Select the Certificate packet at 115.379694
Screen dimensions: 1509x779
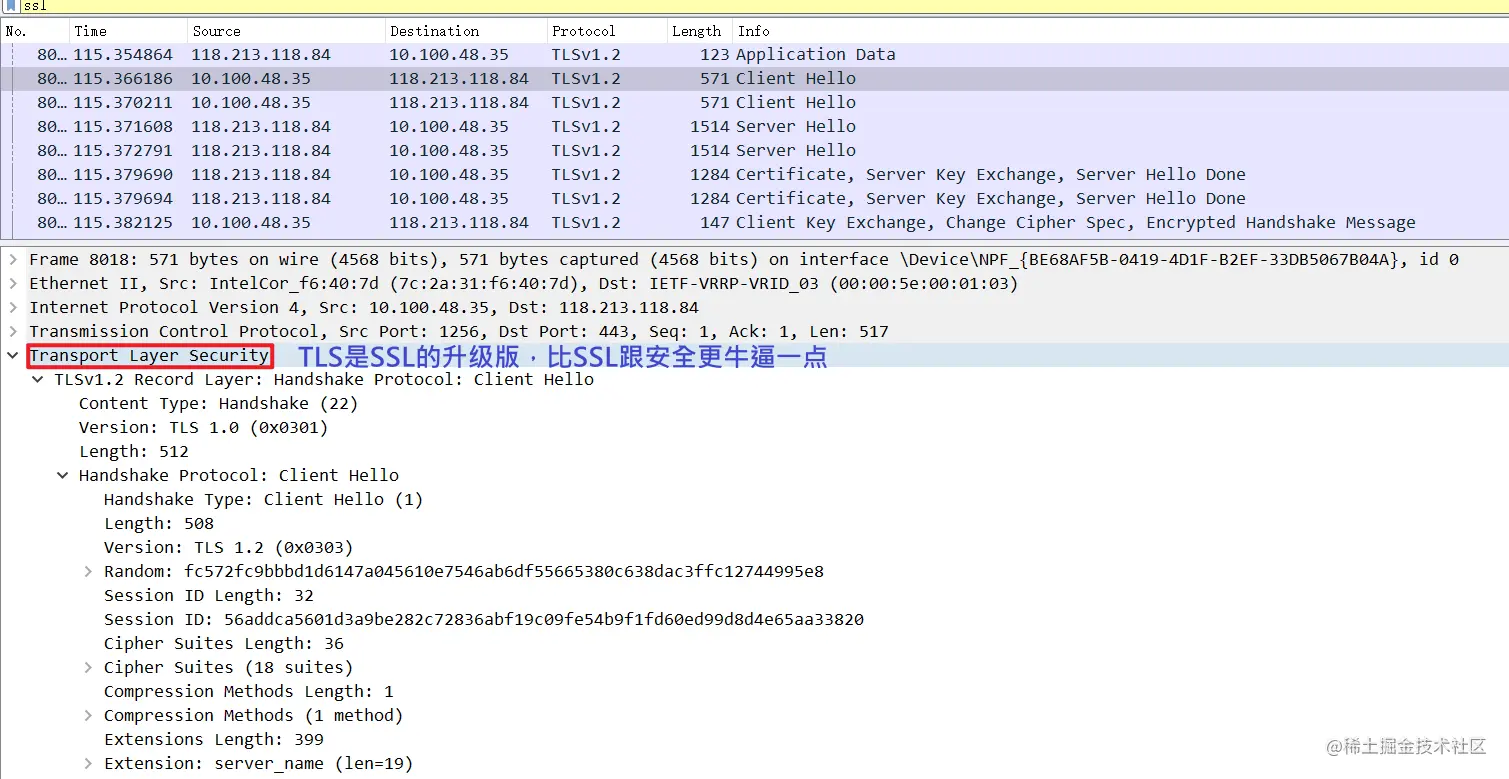pos(754,199)
